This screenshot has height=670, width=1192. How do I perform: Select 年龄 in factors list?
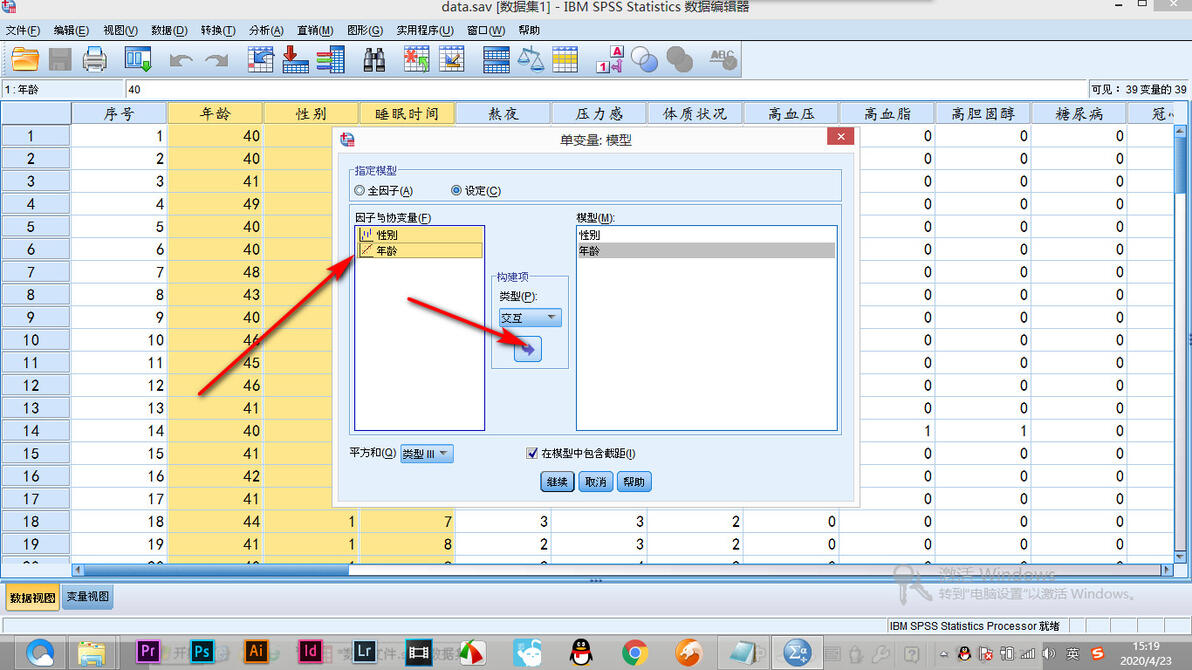[420, 250]
